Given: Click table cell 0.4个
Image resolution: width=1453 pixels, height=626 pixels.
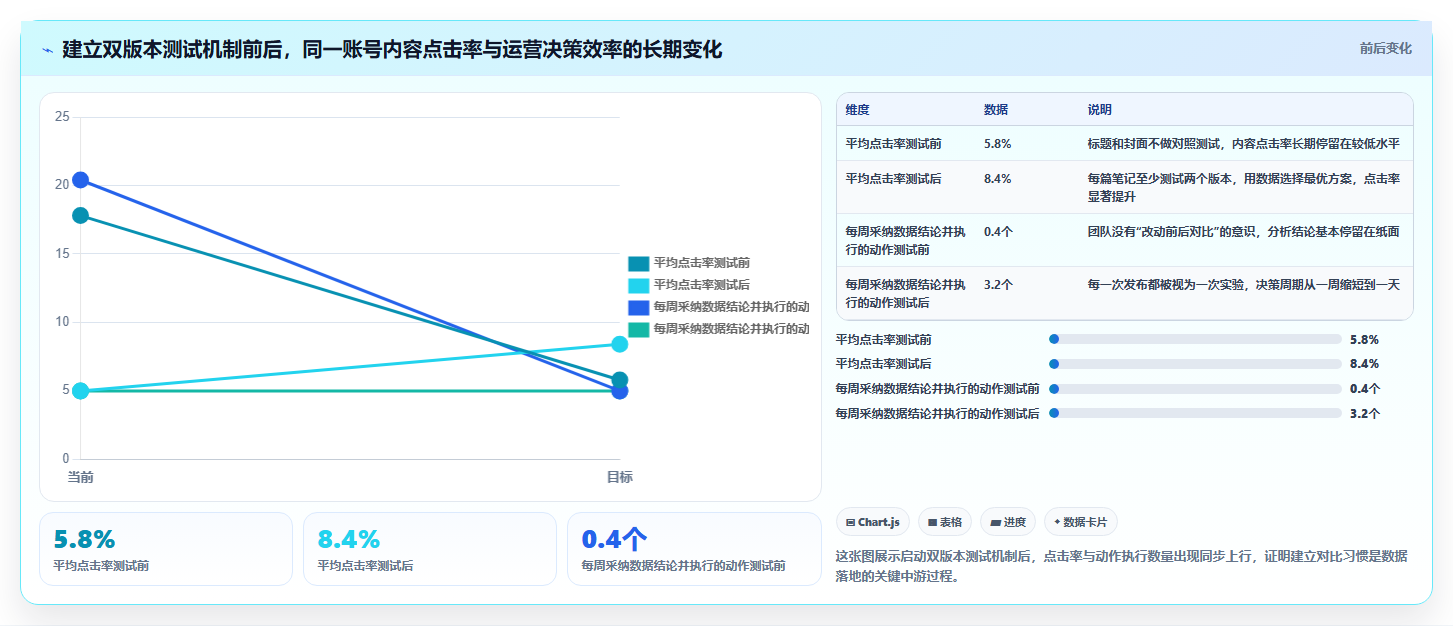Looking at the screenshot, I should 998,231.
